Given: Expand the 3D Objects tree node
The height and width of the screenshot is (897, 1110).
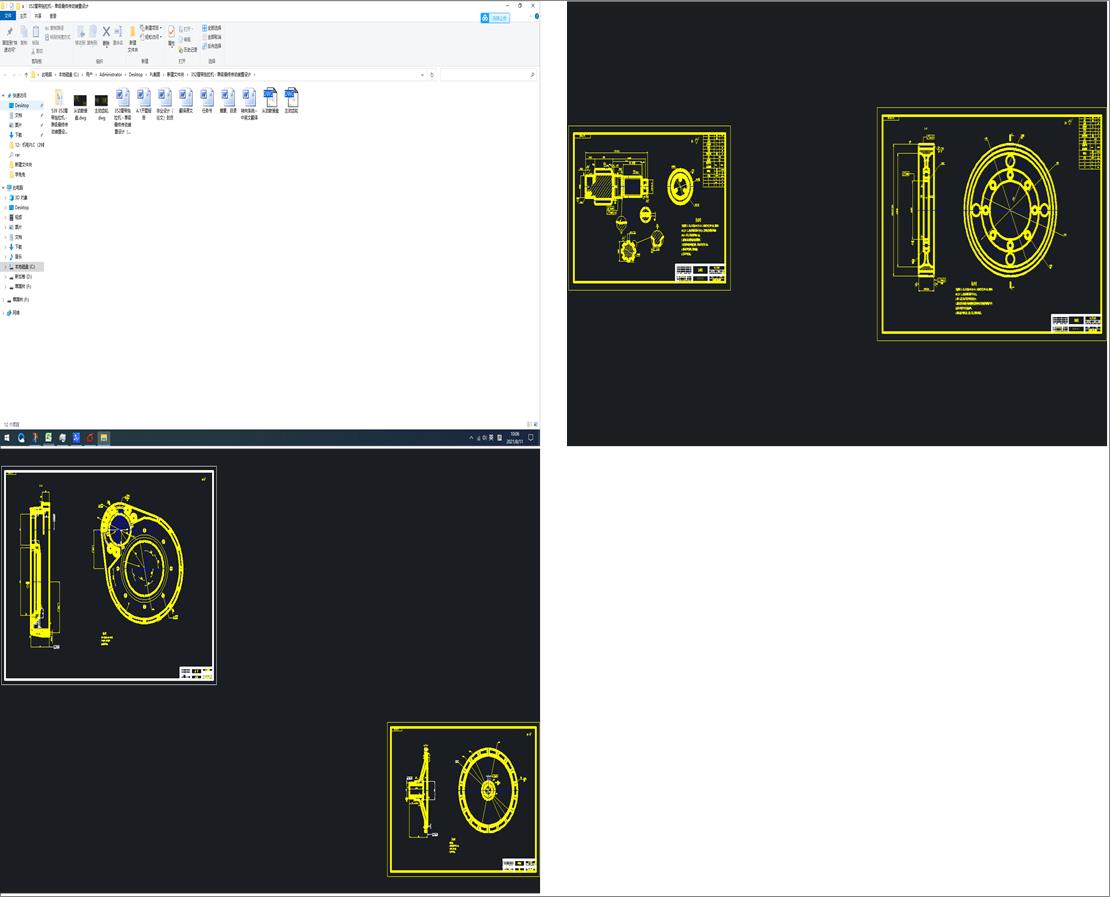Looking at the screenshot, I should [x=6, y=198].
